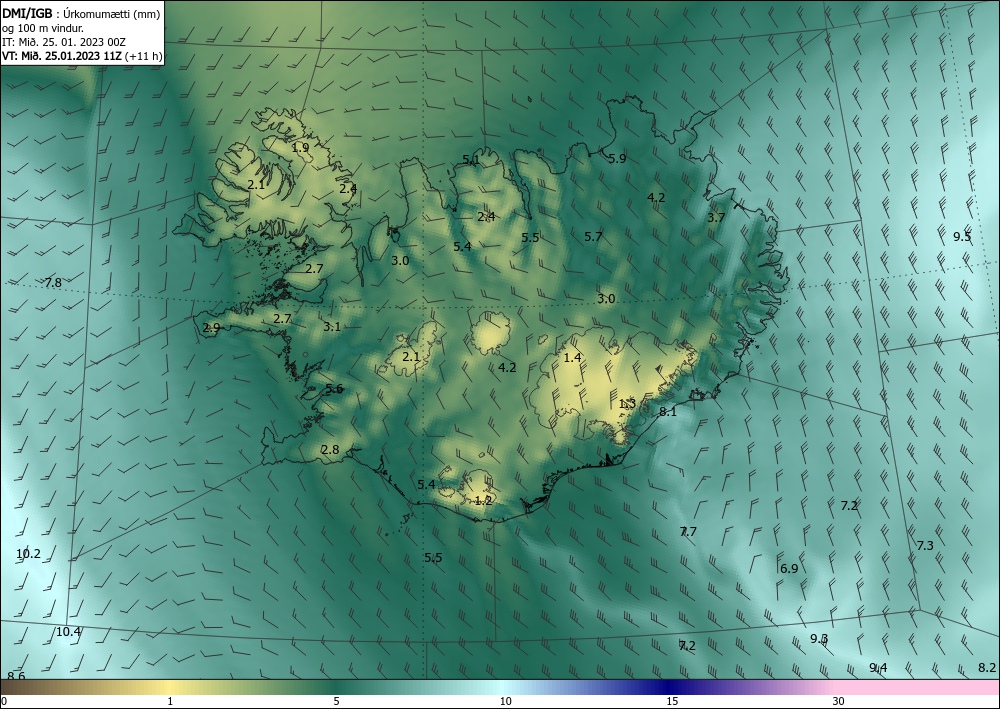Click the colorbar tick label 30
The height and width of the screenshot is (709, 1000).
pos(839,701)
